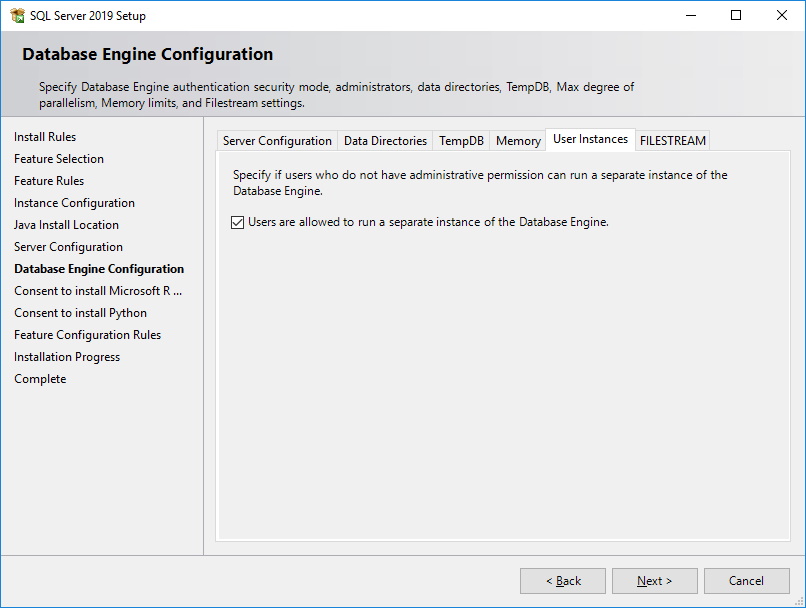Open the FILESTREAM tab

coord(672,141)
